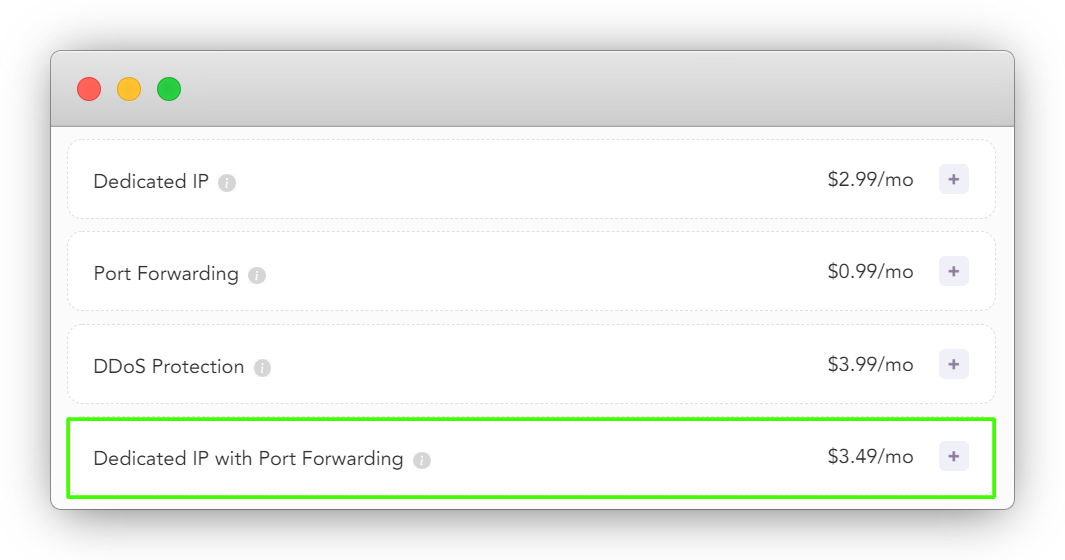The width and height of the screenshot is (1065, 560).
Task: Show info for DDoS Protection
Action: 262,368
